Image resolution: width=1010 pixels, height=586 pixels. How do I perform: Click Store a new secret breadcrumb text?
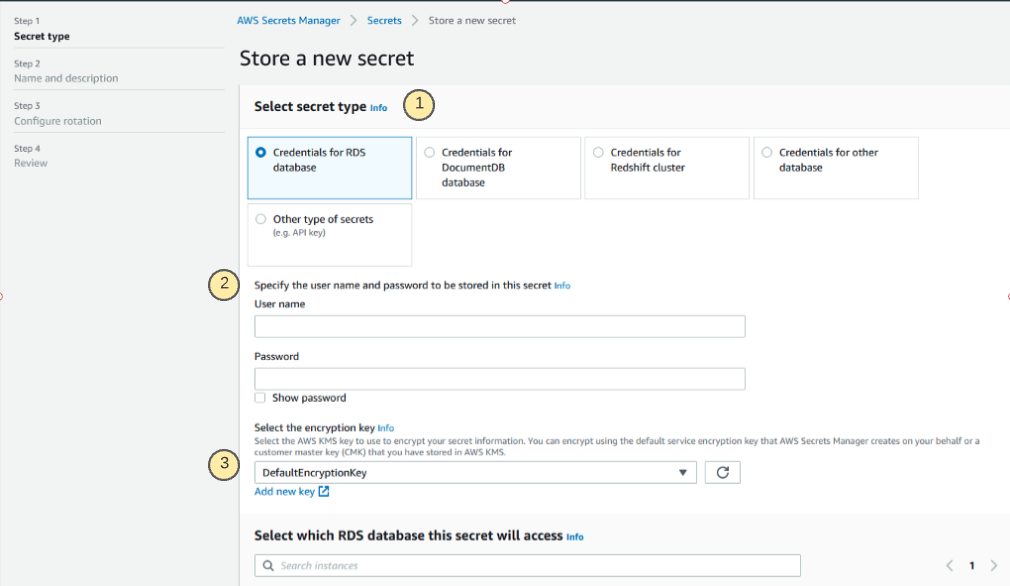[x=472, y=21]
